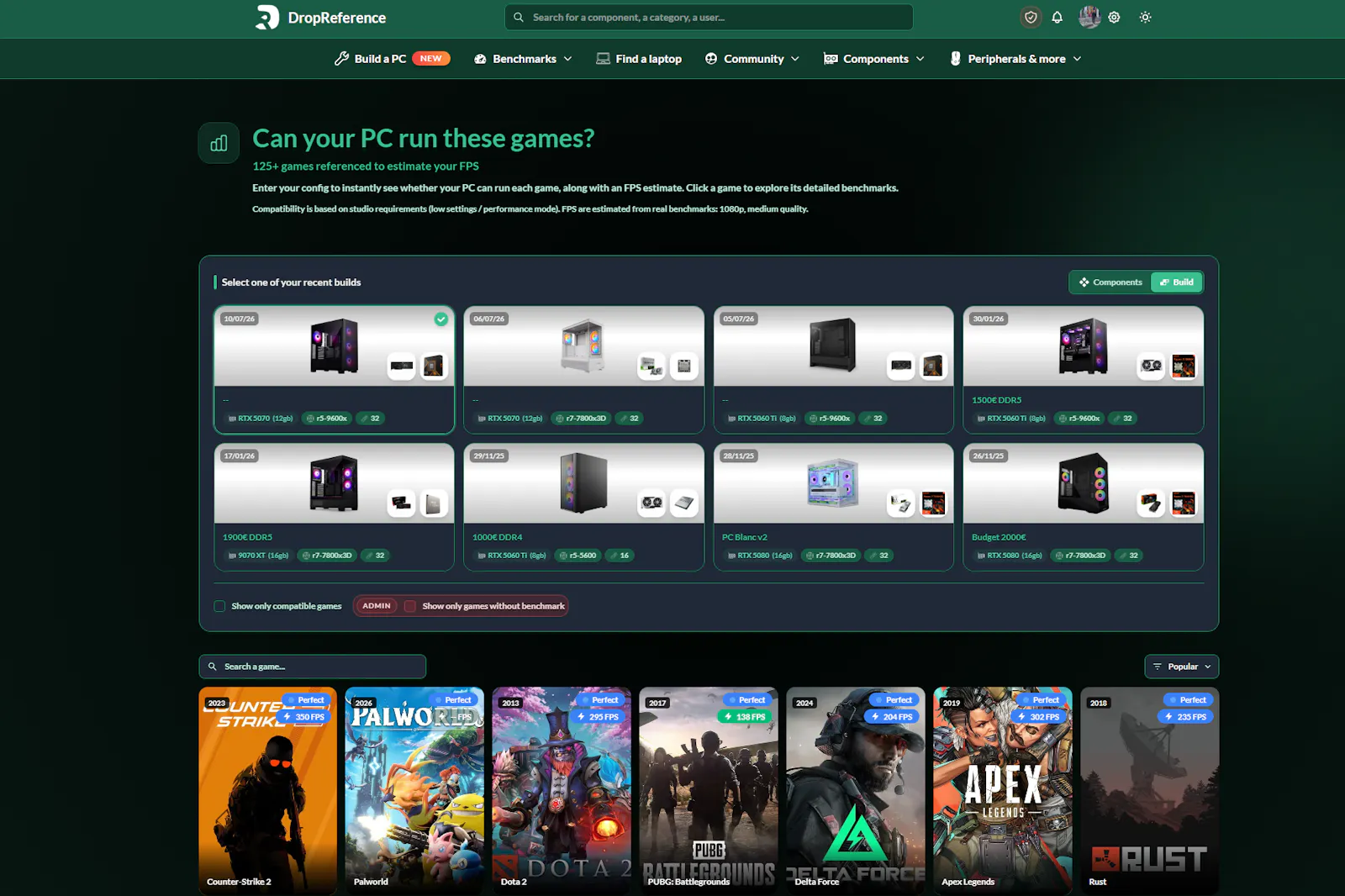Click the r5-5600 chip on 1000€ DDR4 build
Screen dimensions: 1345x896
click(x=578, y=556)
